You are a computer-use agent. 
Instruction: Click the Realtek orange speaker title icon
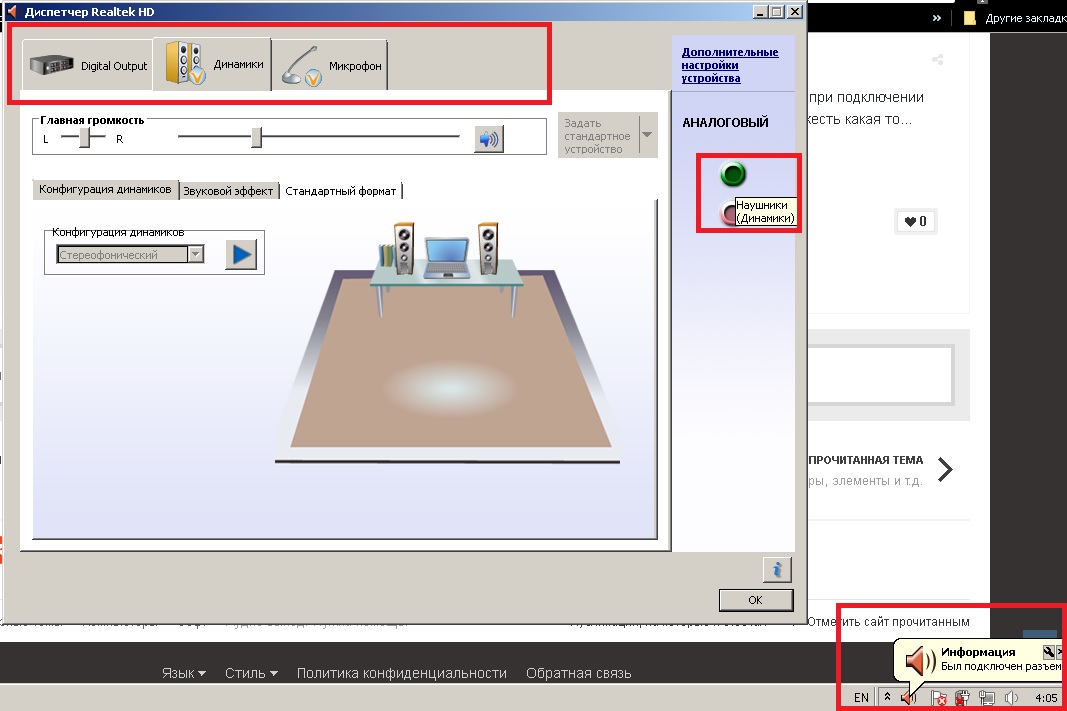(12, 12)
